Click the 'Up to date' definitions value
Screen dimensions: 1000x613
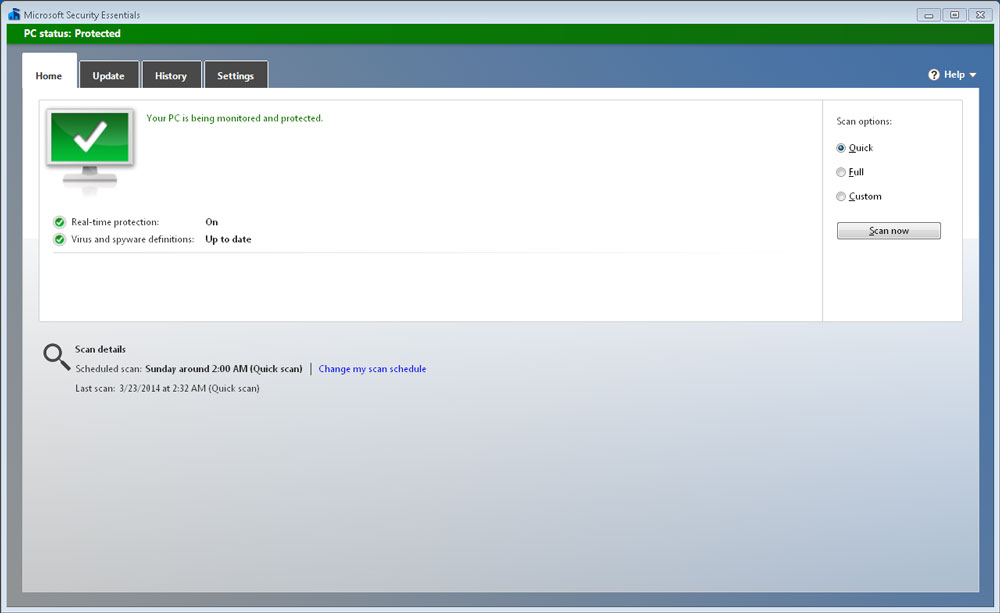(228, 239)
